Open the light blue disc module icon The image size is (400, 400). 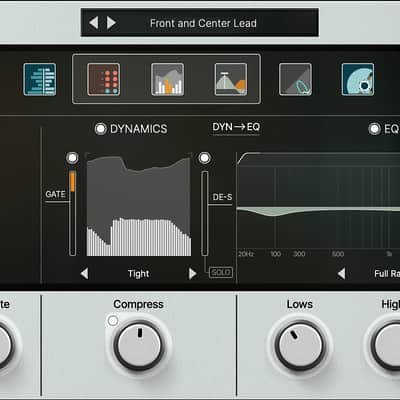[x=358, y=80]
